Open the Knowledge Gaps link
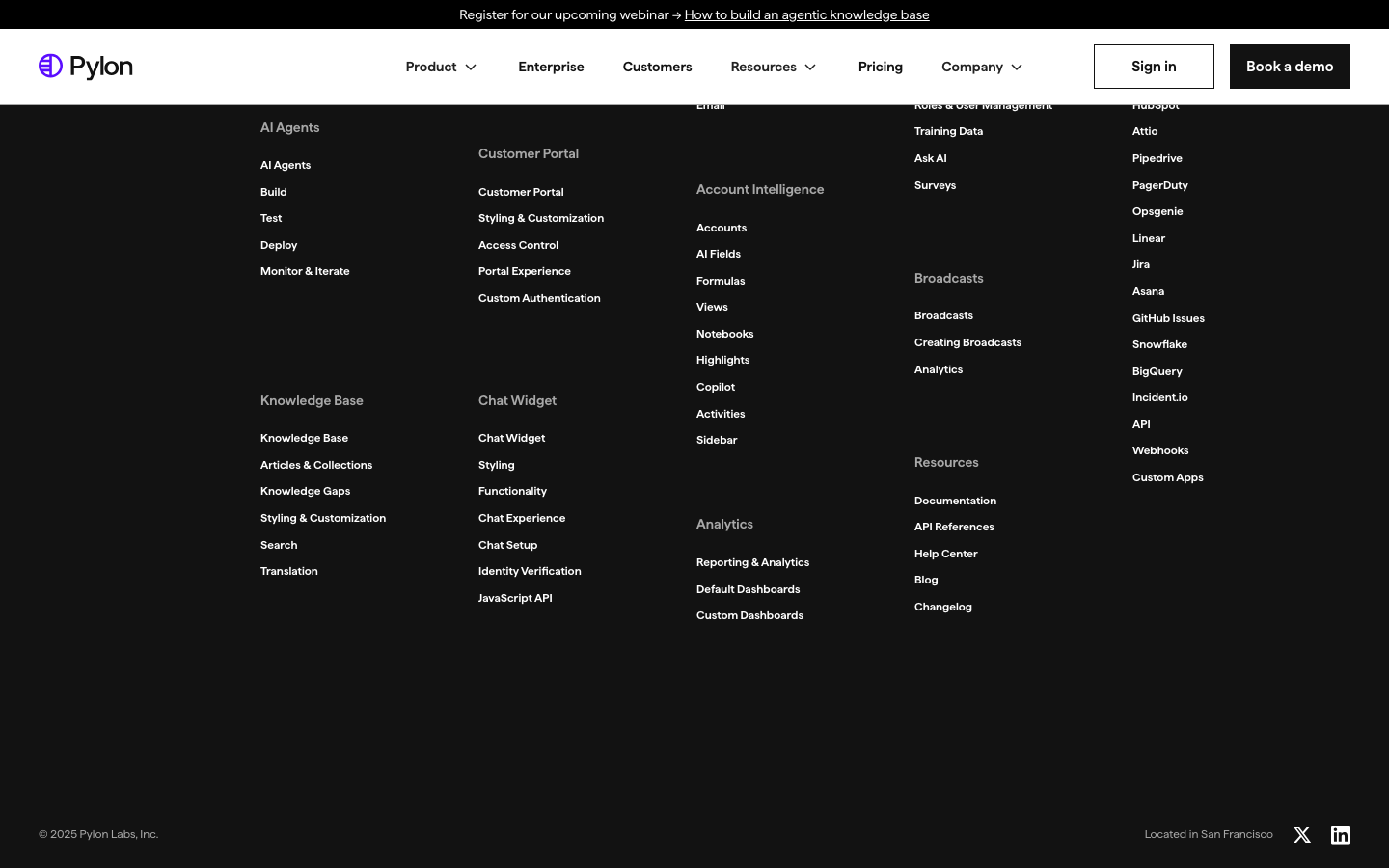 pyautogui.click(x=305, y=491)
